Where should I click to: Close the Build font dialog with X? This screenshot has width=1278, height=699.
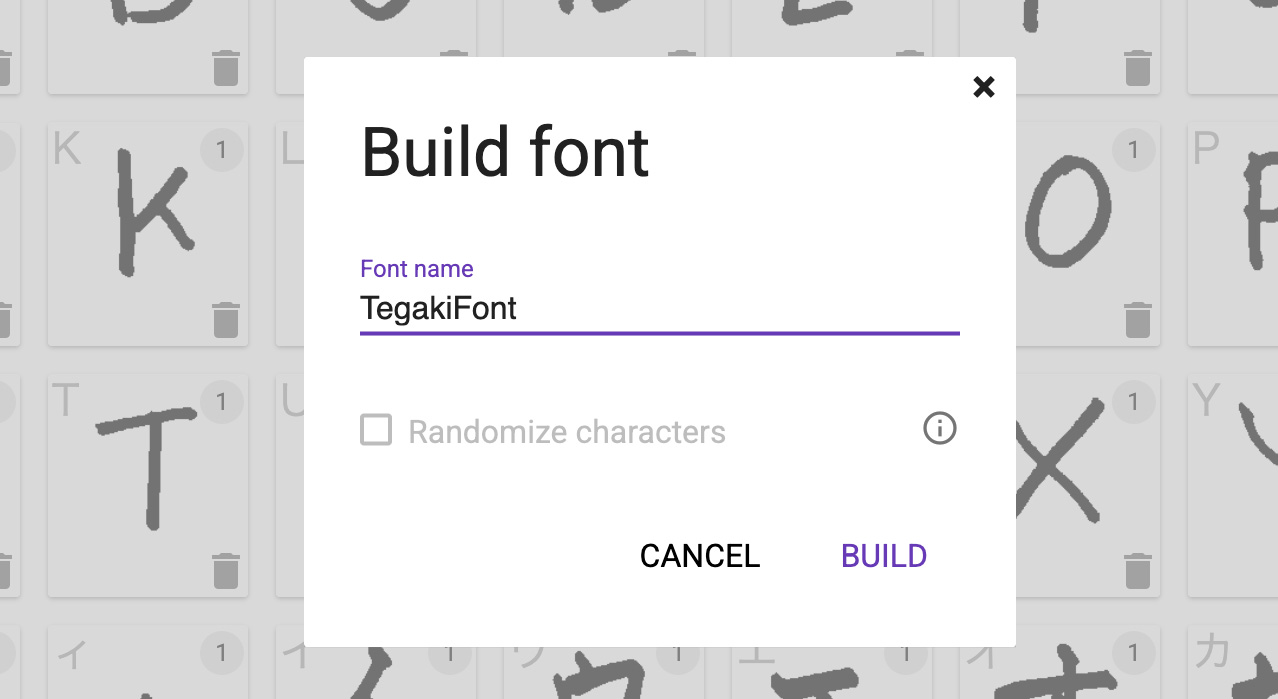984,87
